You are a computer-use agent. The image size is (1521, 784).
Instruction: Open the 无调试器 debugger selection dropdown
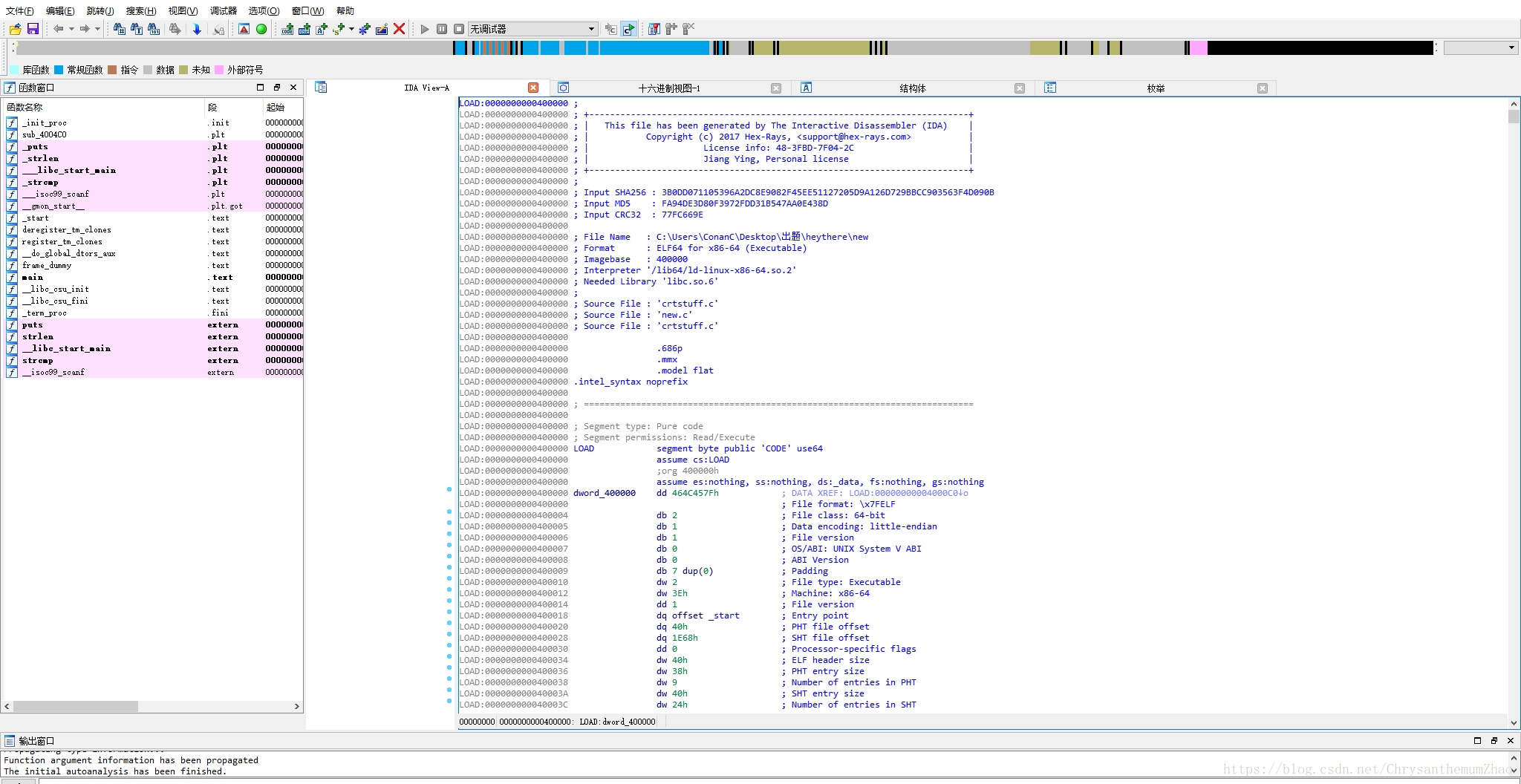[532, 29]
